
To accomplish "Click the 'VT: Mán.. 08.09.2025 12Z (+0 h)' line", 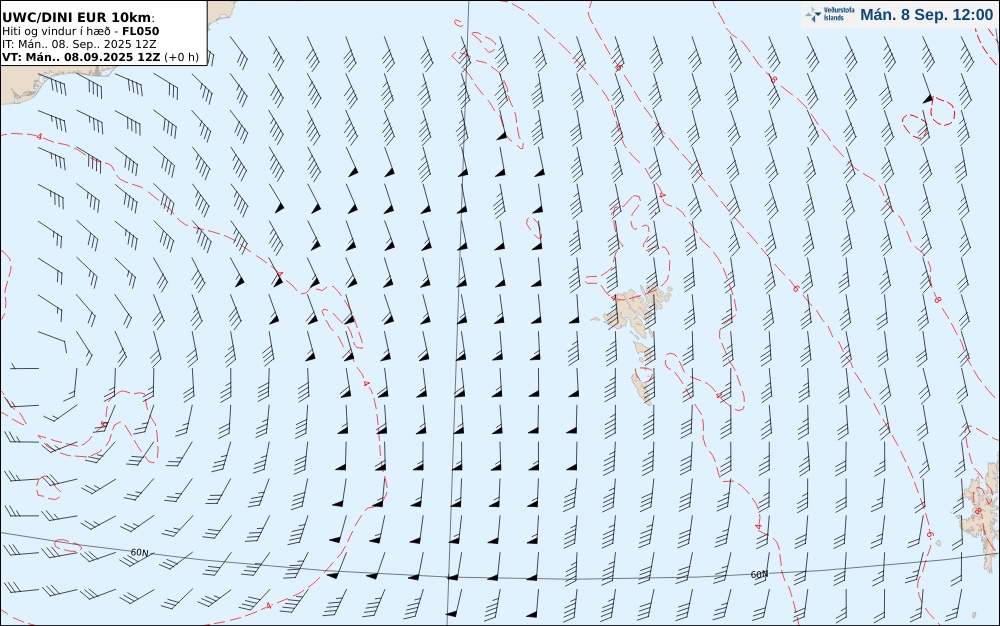I will [100, 57].
